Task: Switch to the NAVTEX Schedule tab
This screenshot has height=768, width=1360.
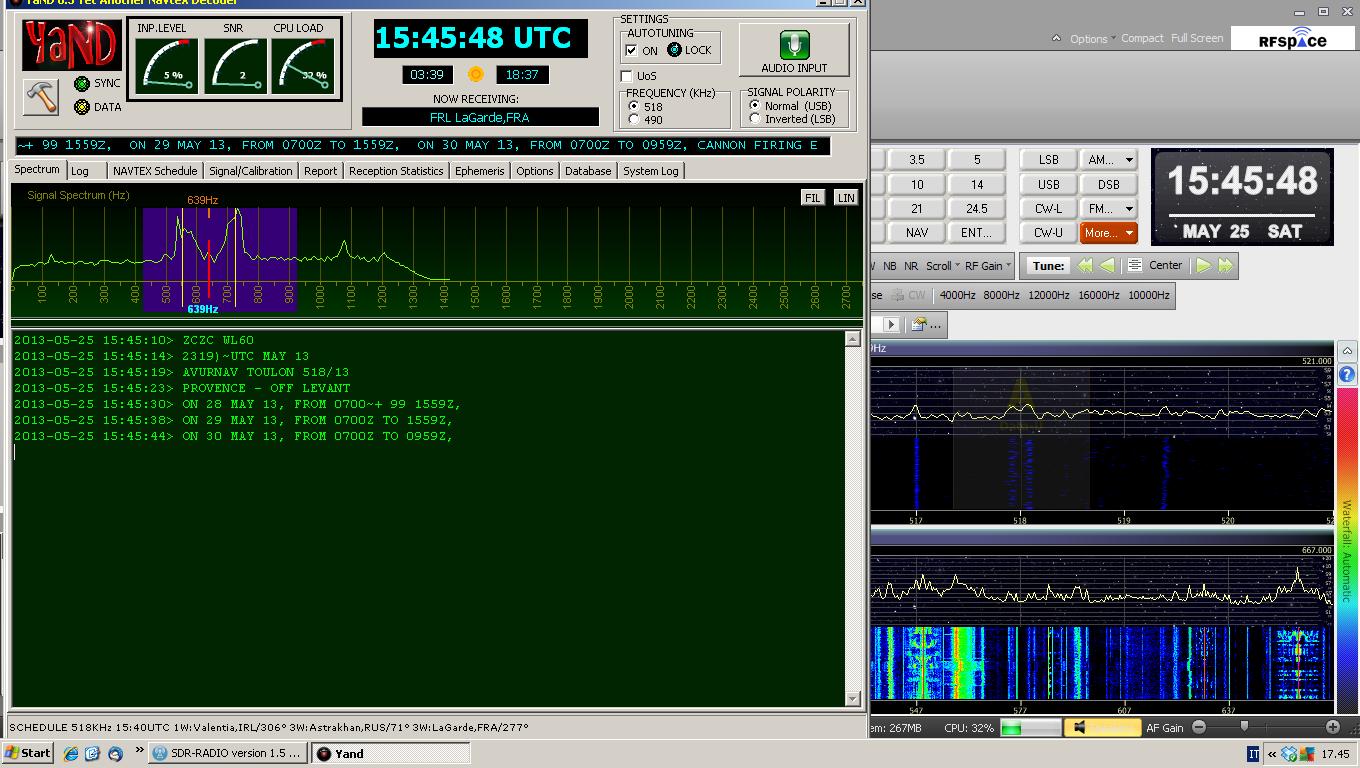Action: [155, 170]
